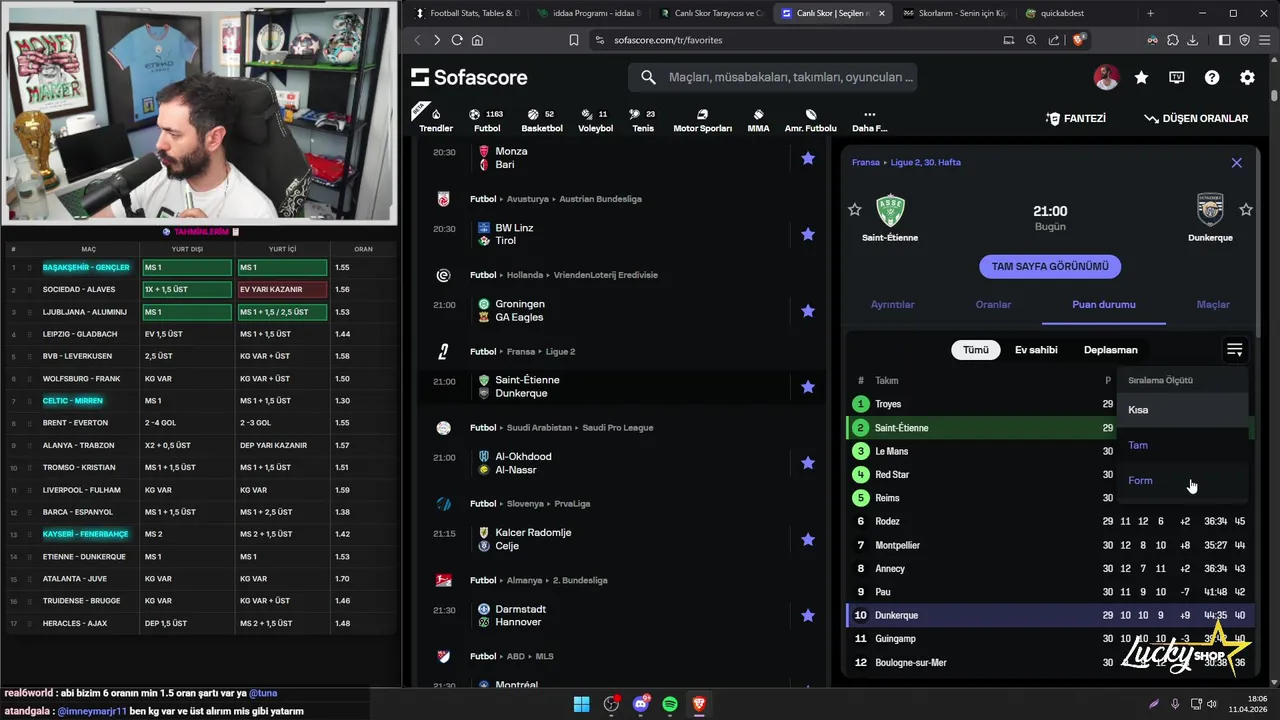Switch to iddaa Programı browser tab
1280x720 pixels.
click(x=589, y=13)
